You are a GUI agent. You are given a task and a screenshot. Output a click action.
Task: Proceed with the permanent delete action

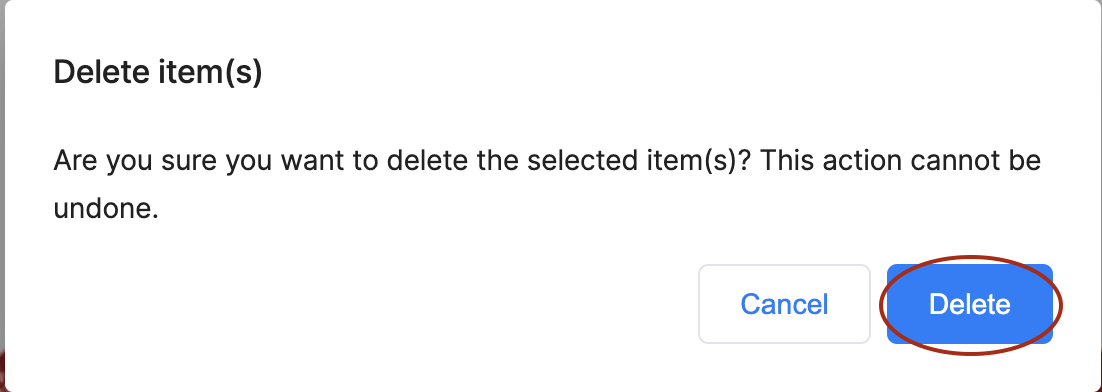(969, 304)
